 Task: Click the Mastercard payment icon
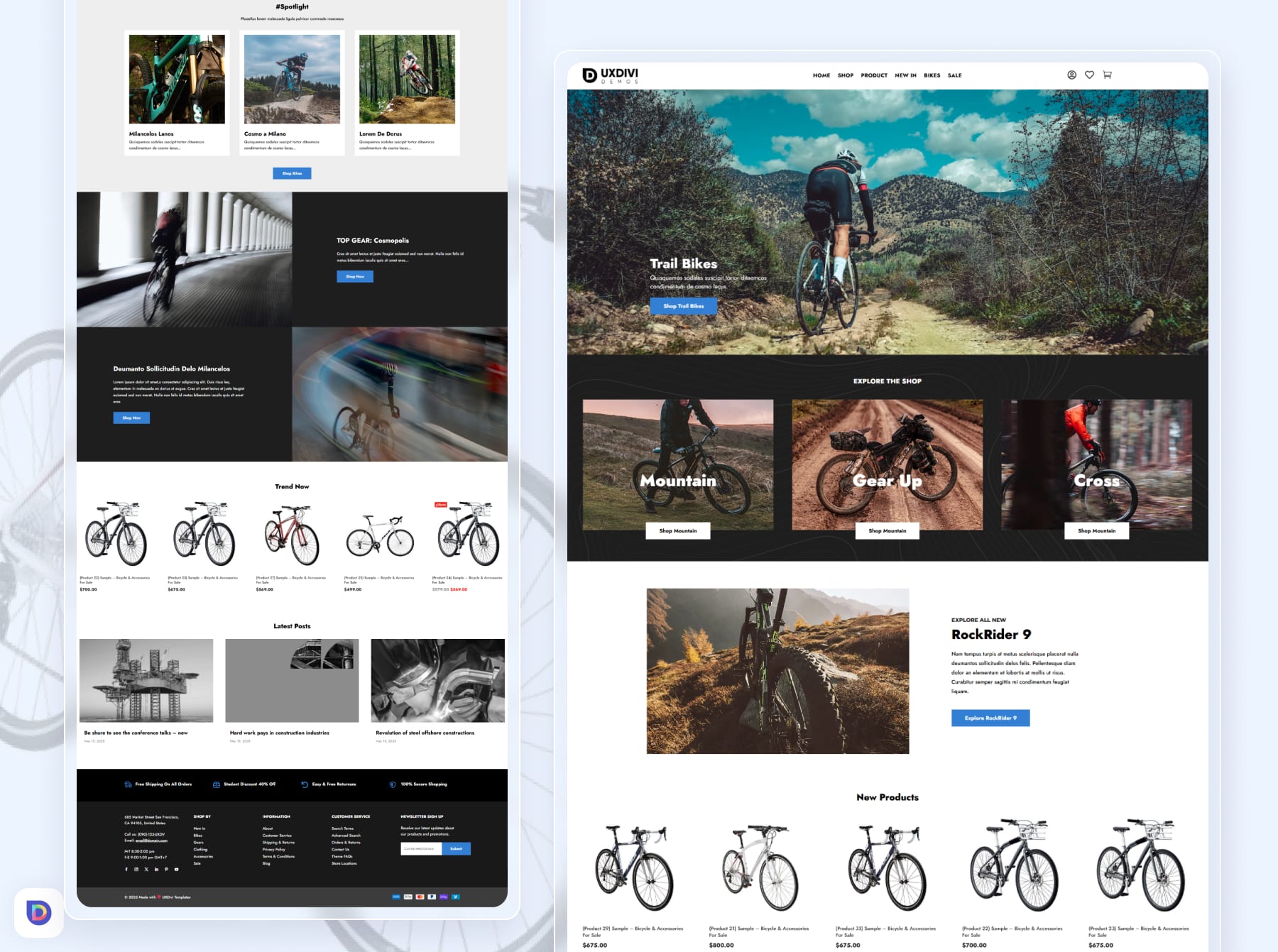[420, 897]
